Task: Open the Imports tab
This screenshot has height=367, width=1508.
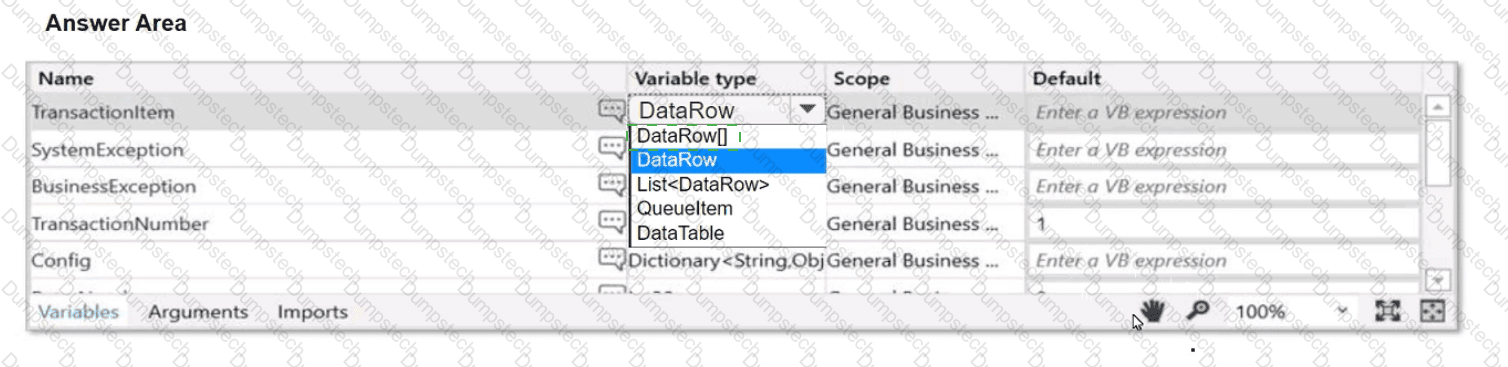Action: click(x=312, y=312)
